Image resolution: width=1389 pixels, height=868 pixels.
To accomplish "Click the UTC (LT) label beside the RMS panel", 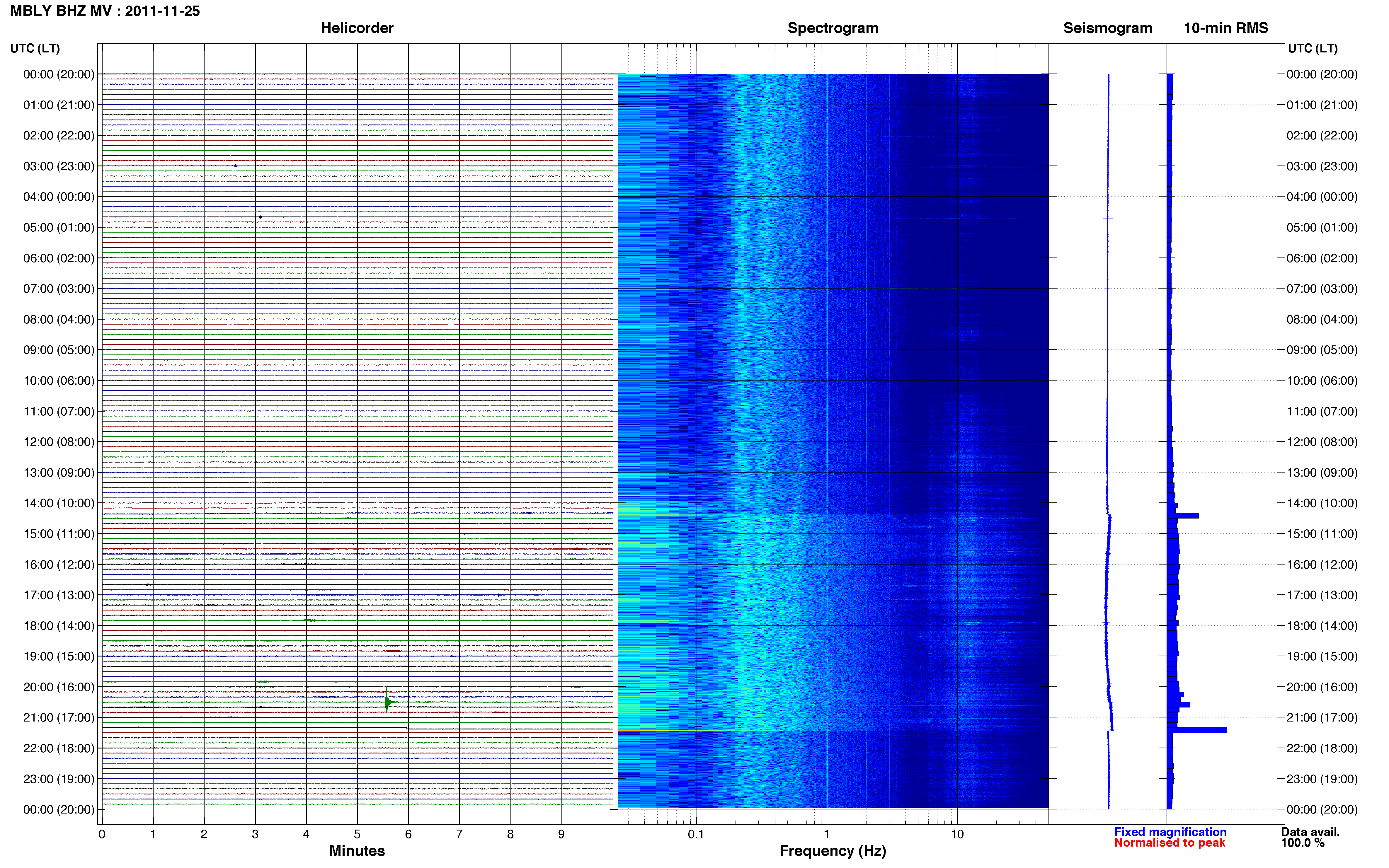I will (x=1313, y=48).
